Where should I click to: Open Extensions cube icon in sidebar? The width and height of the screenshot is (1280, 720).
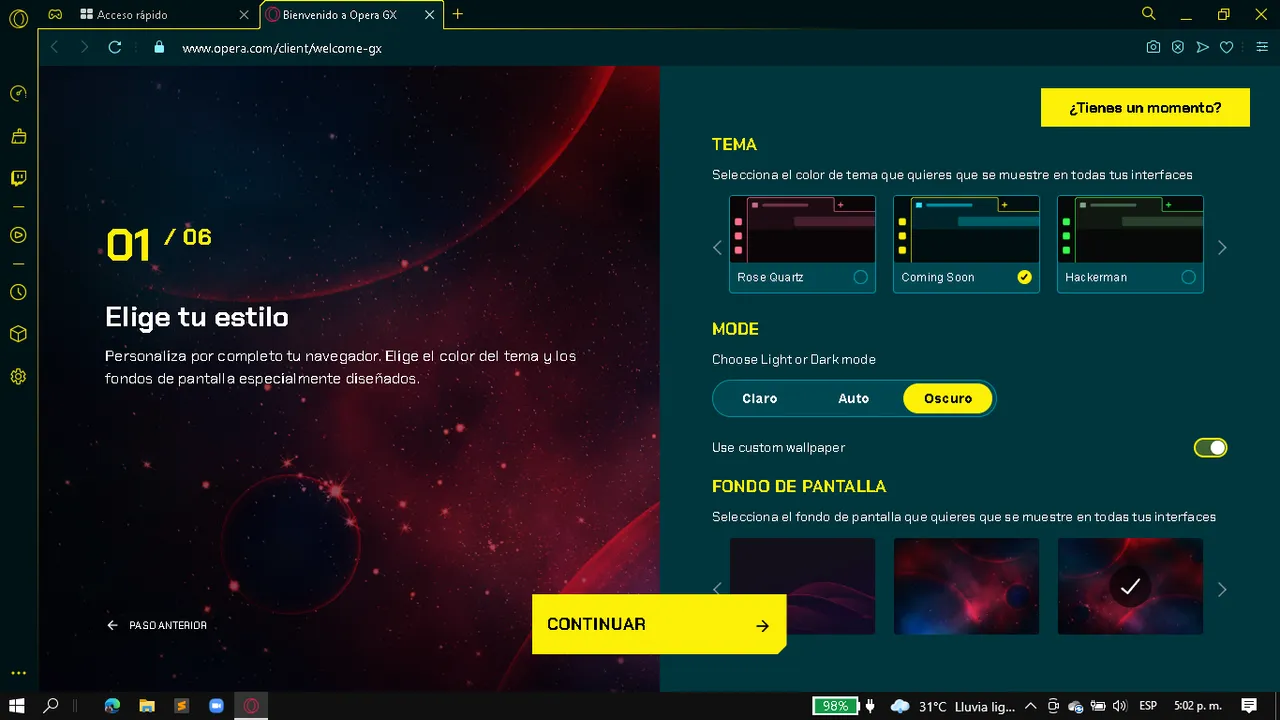click(18, 334)
